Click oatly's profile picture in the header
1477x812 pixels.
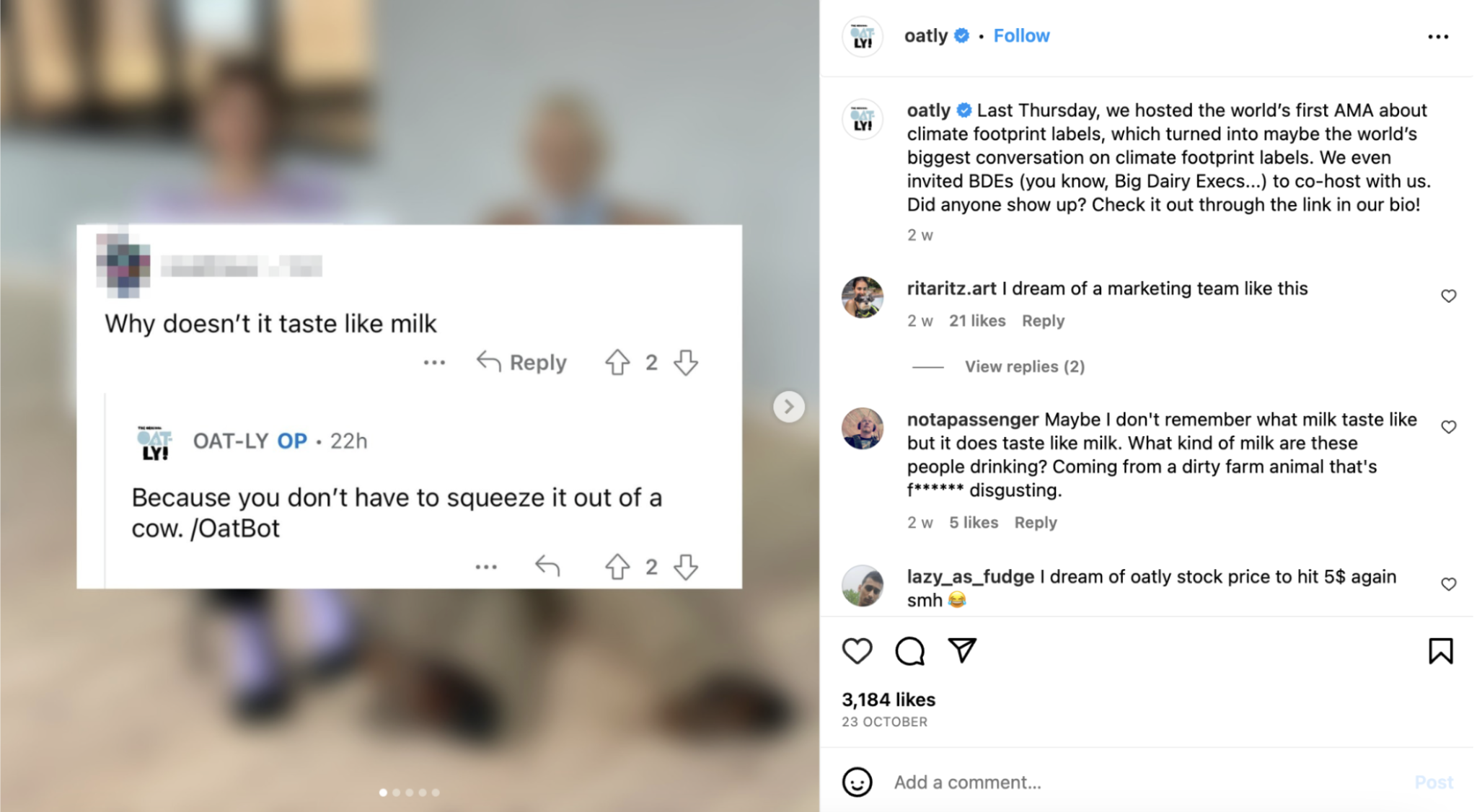(862, 35)
